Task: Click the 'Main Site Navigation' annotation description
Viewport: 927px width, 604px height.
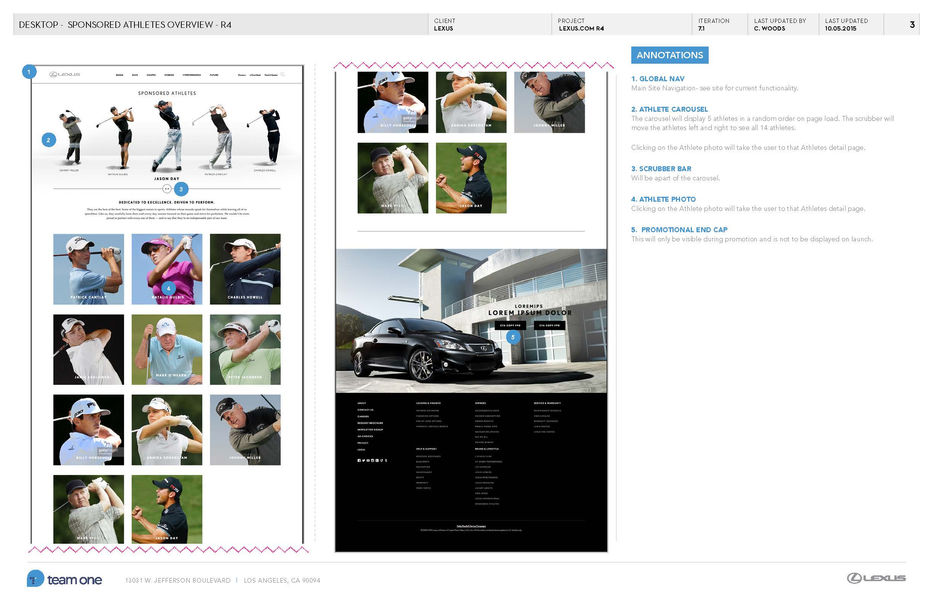Action: tap(715, 88)
